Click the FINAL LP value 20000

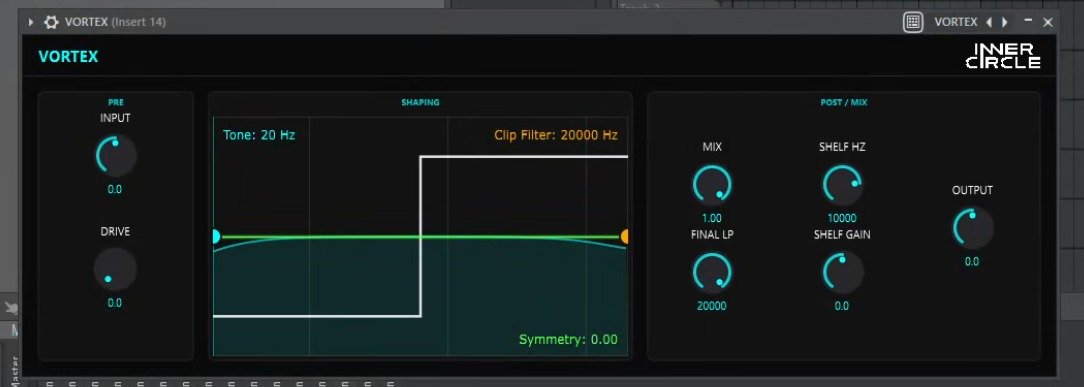pos(711,305)
